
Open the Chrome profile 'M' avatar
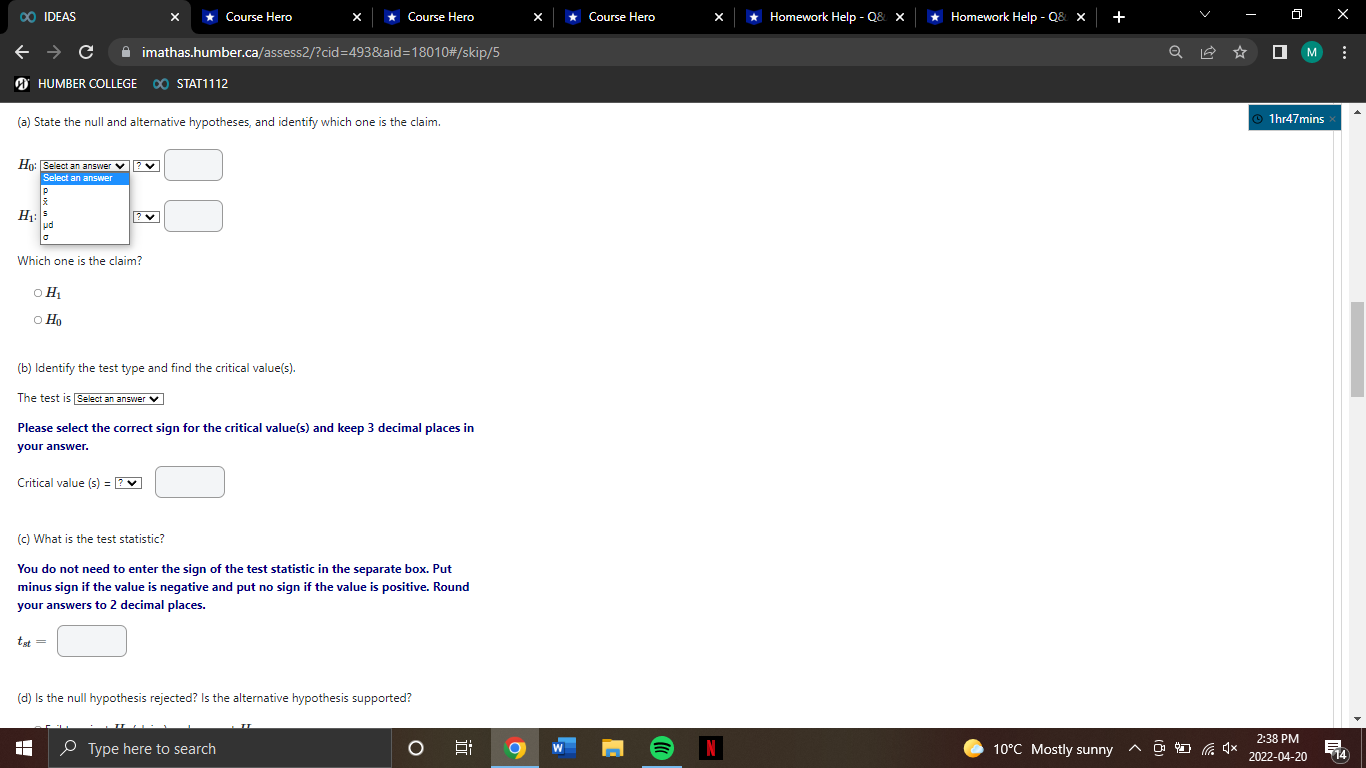pyautogui.click(x=1312, y=52)
